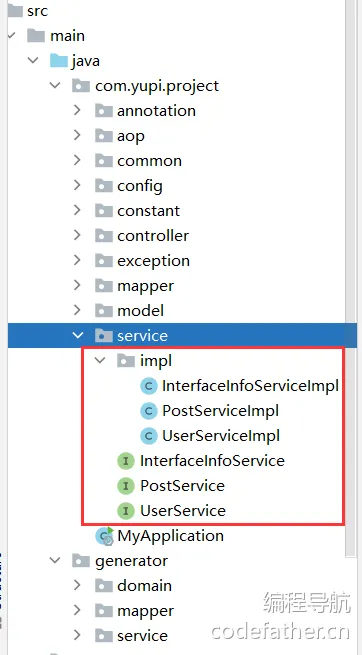Select the InterfaceInfoService file name
The image size is (362, 655).
pyautogui.click(x=212, y=461)
